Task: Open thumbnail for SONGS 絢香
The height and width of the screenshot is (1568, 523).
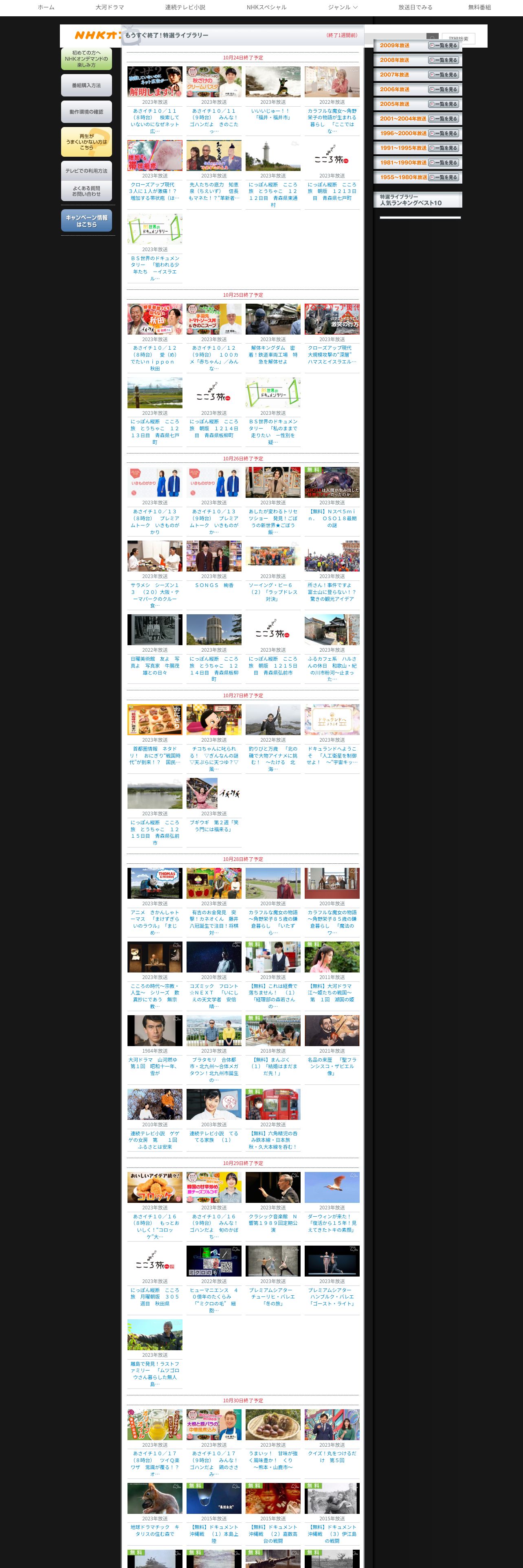Action: tap(214, 556)
